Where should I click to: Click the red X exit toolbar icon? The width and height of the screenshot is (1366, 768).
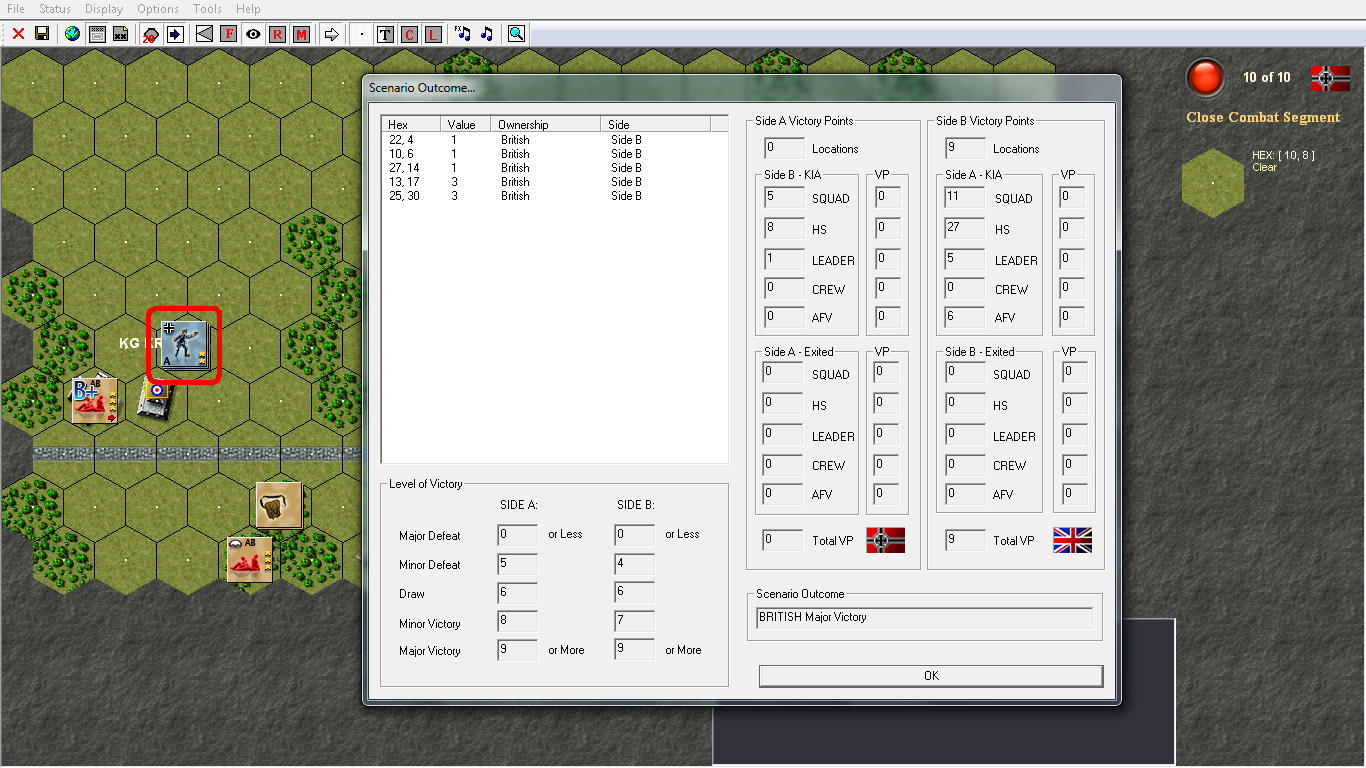click(x=18, y=34)
